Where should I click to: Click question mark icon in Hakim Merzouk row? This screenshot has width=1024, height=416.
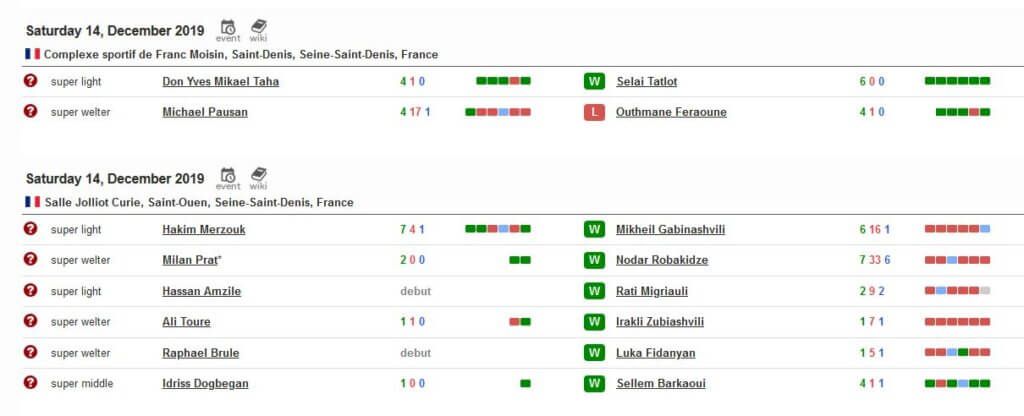click(30, 229)
